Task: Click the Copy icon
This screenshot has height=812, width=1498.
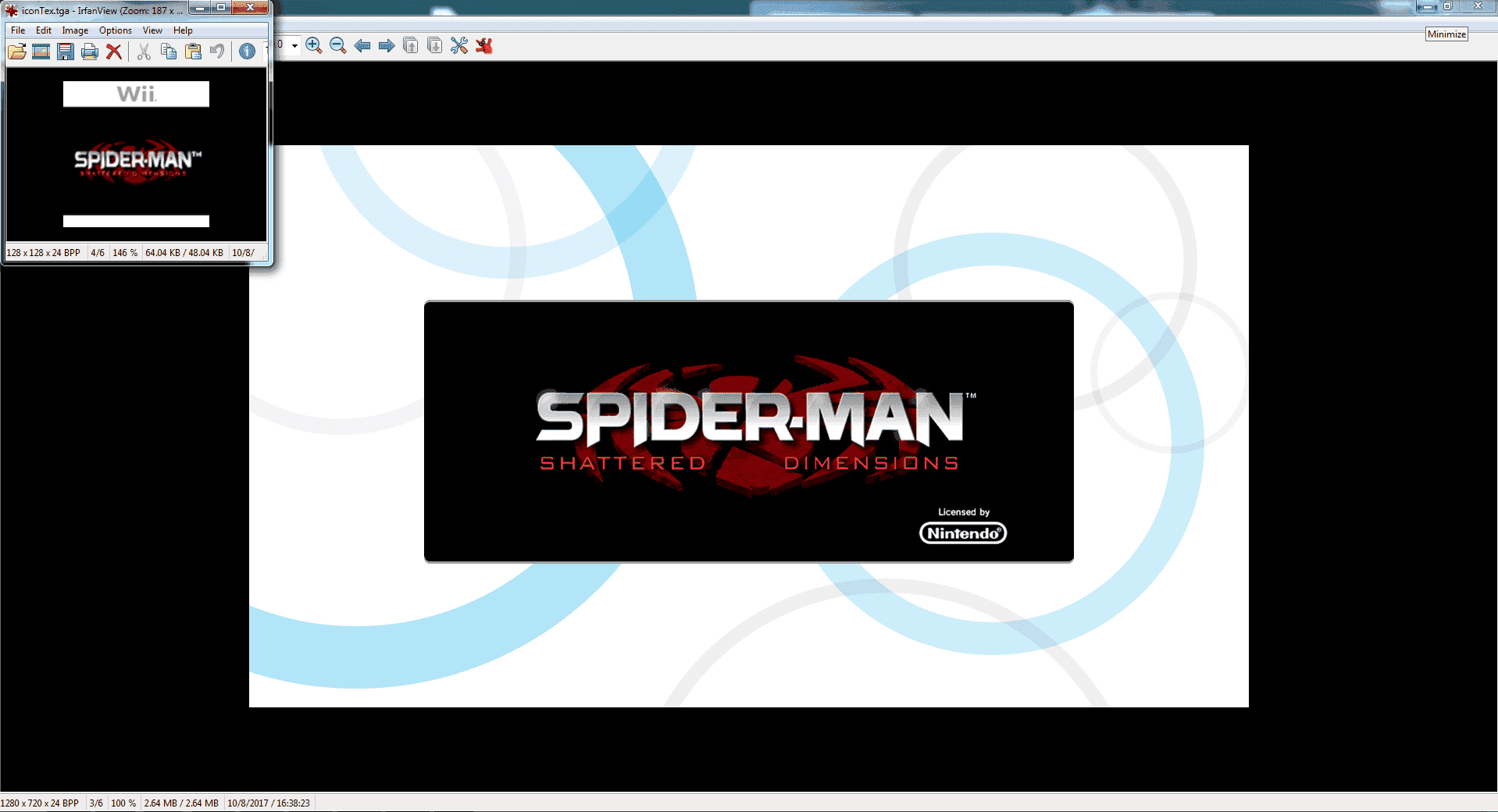Action: tap(168, 52)
